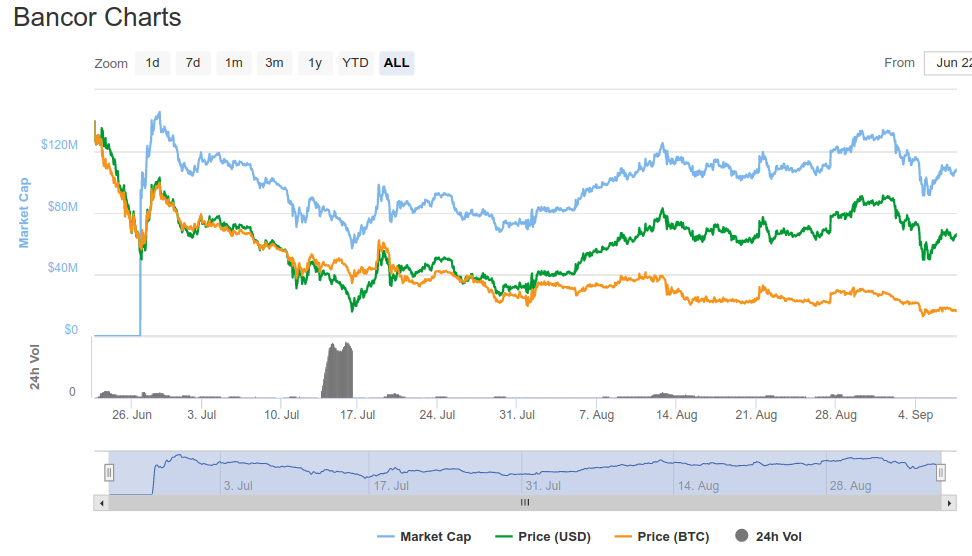Image resolution: width=972 pixels, height=556 pixels.
Task: Click the 21. Aug date label
Action: pyautogui.click(x=756, y=415)
